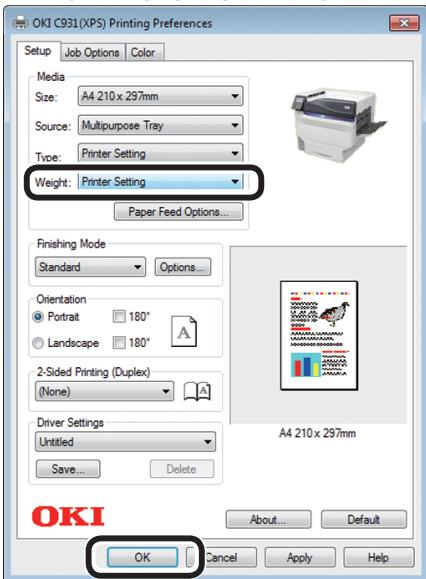Click the Paper Feed Options button
The height and width of the screenshot is (579, 426).
point(178,212)
